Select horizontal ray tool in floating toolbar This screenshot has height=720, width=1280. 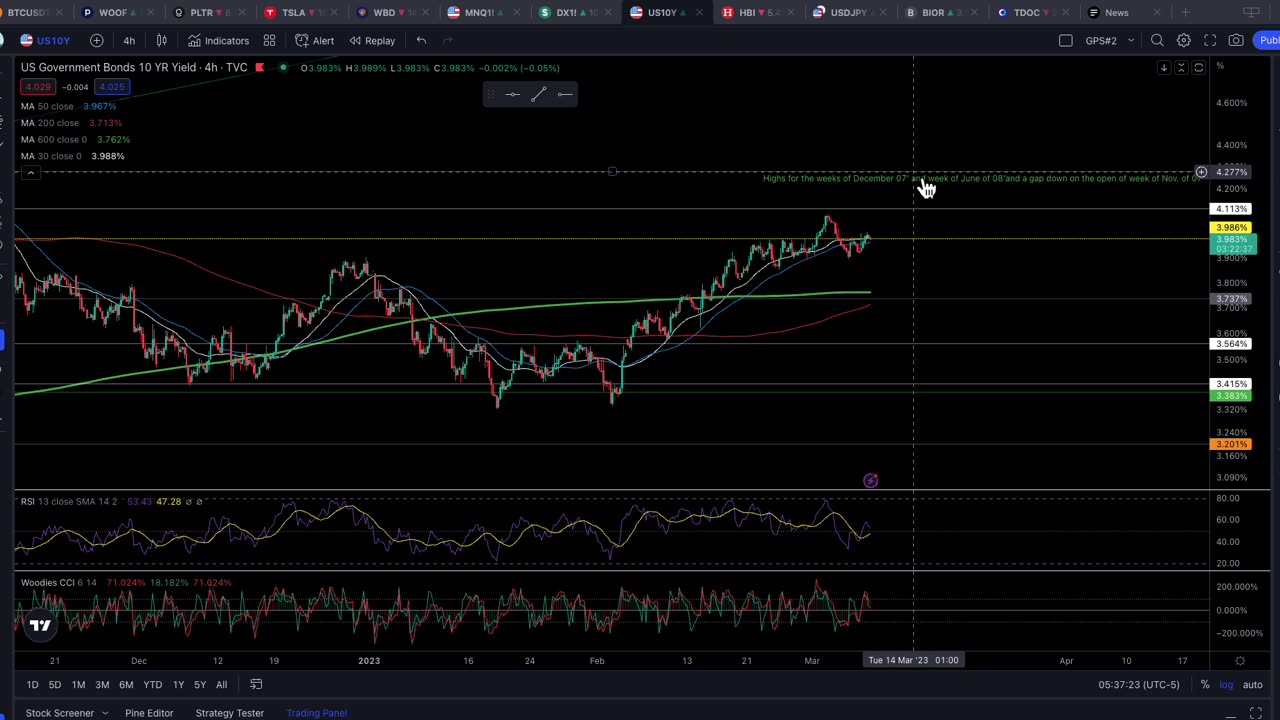565,94
